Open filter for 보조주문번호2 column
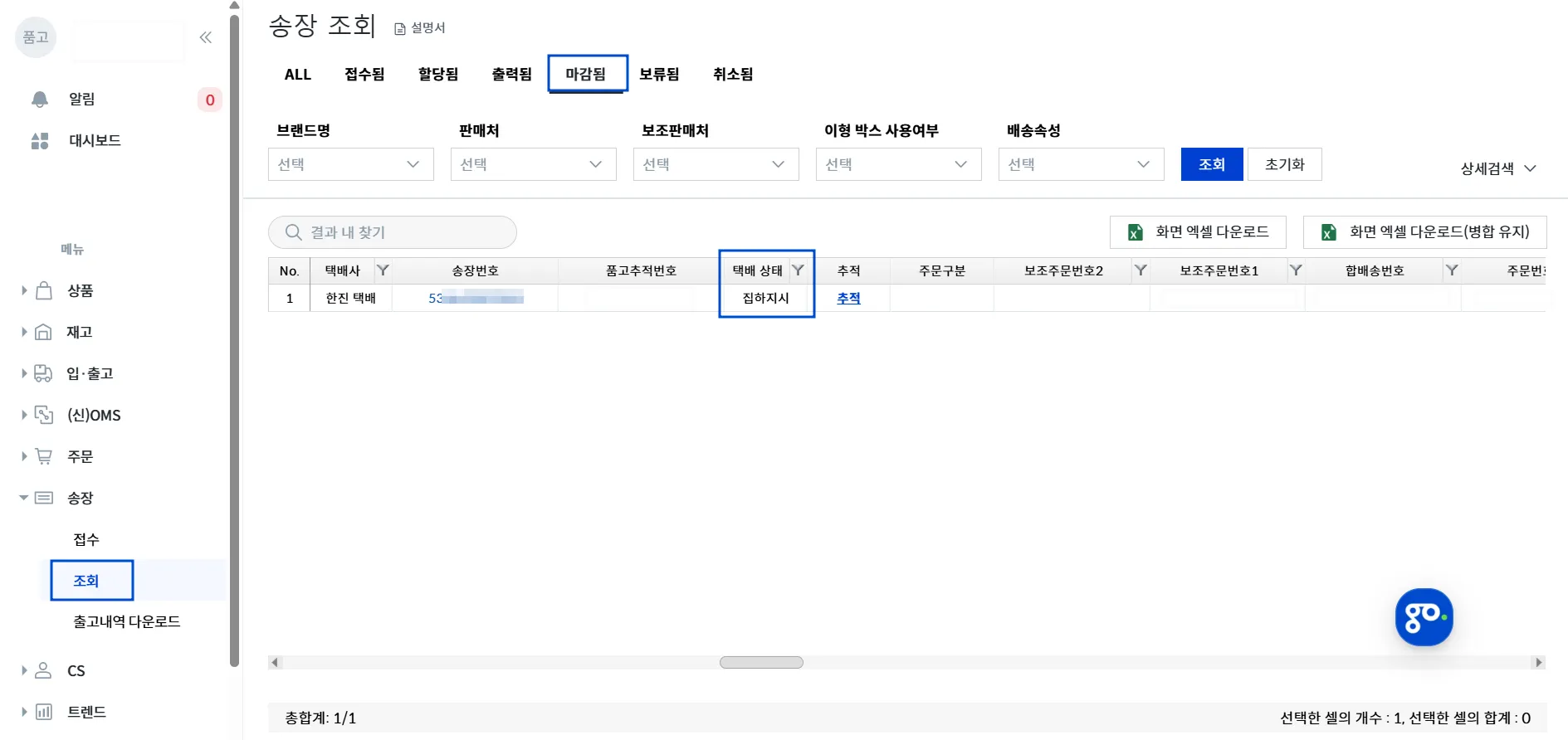Screen dimensions: 1568x740 pyautogui.click(x=1141, y=270)
